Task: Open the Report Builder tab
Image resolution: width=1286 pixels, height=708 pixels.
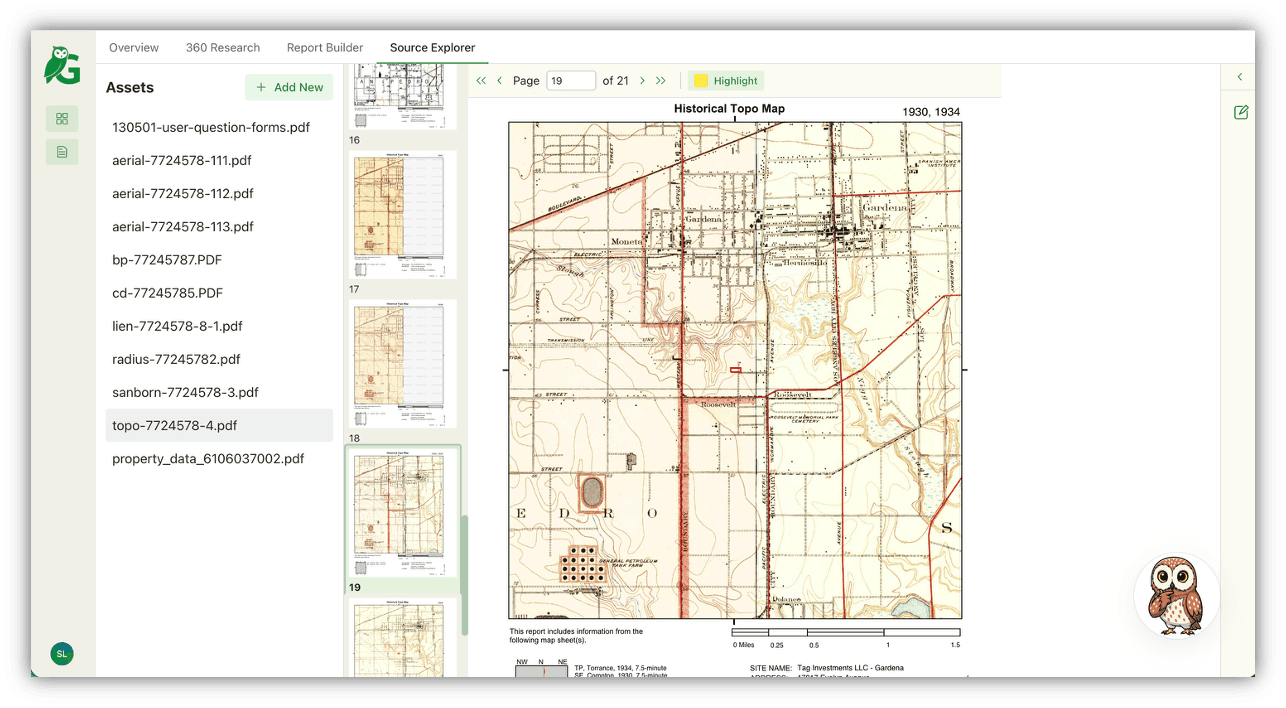Action: (325, 48)
